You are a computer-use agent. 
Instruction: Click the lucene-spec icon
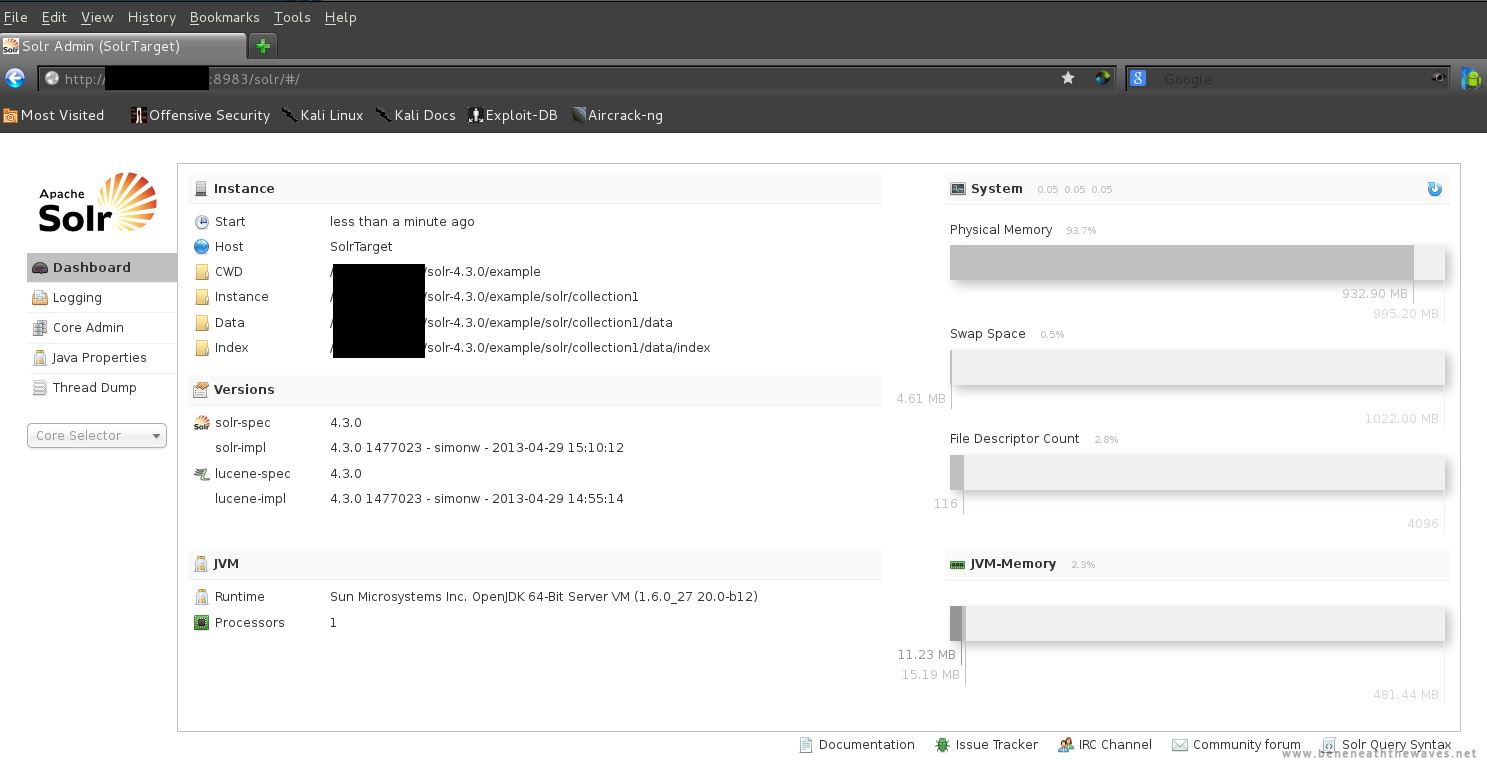(x=202, y=474)
